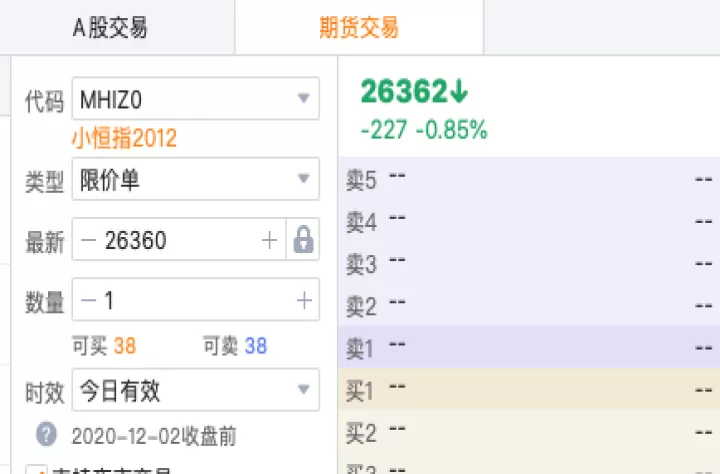Decrease price with the minus in 最新 field
The image size is (720, 474).
[89, 240]
